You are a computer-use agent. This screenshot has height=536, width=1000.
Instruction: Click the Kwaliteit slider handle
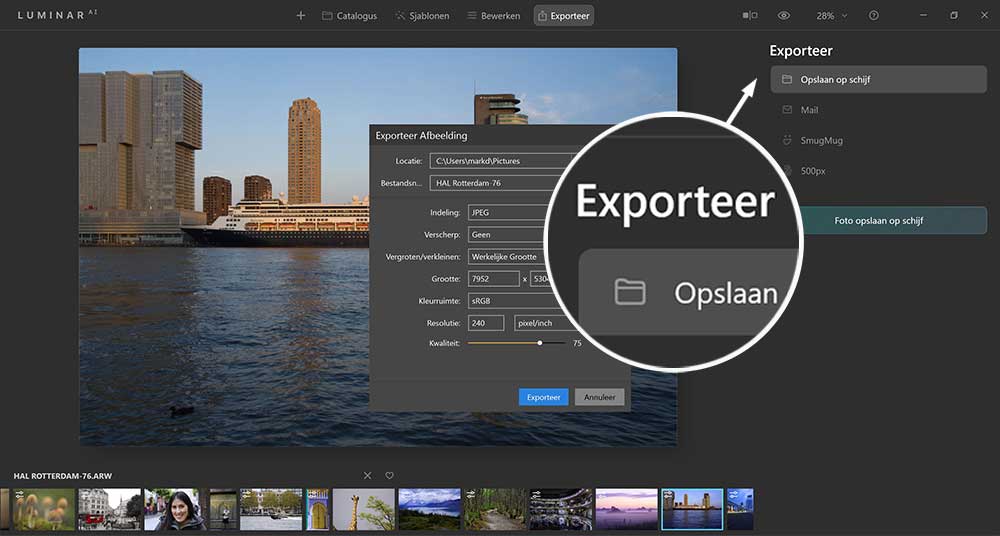click(x=540, y=343)
